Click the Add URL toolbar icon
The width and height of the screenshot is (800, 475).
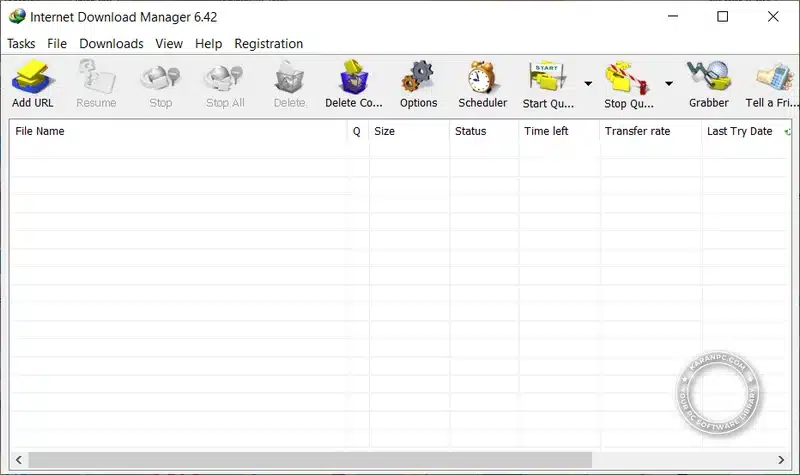(33, 77)
